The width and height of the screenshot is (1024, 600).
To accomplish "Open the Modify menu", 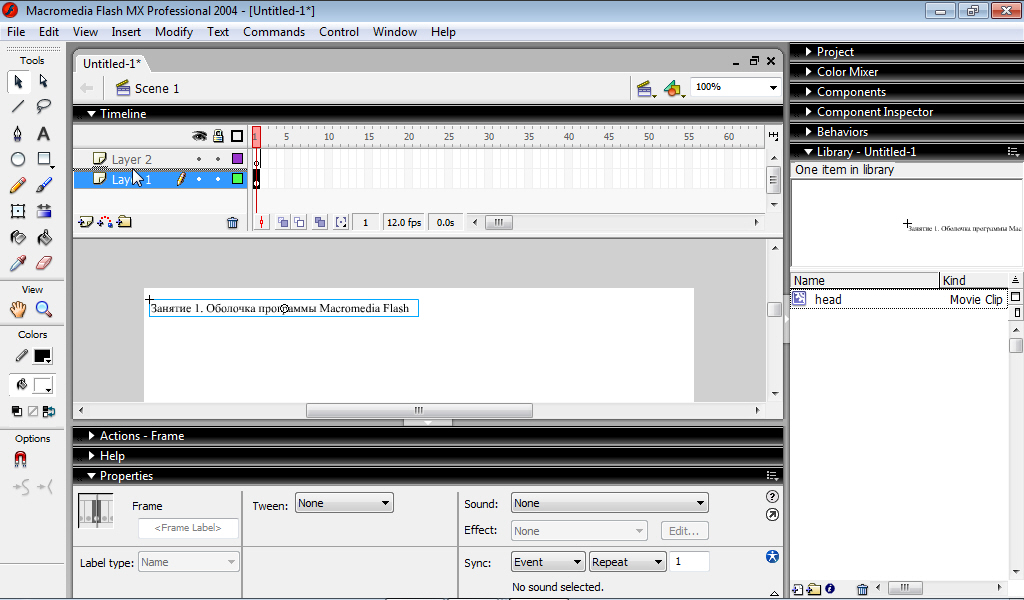I will [x=174, y=32].
